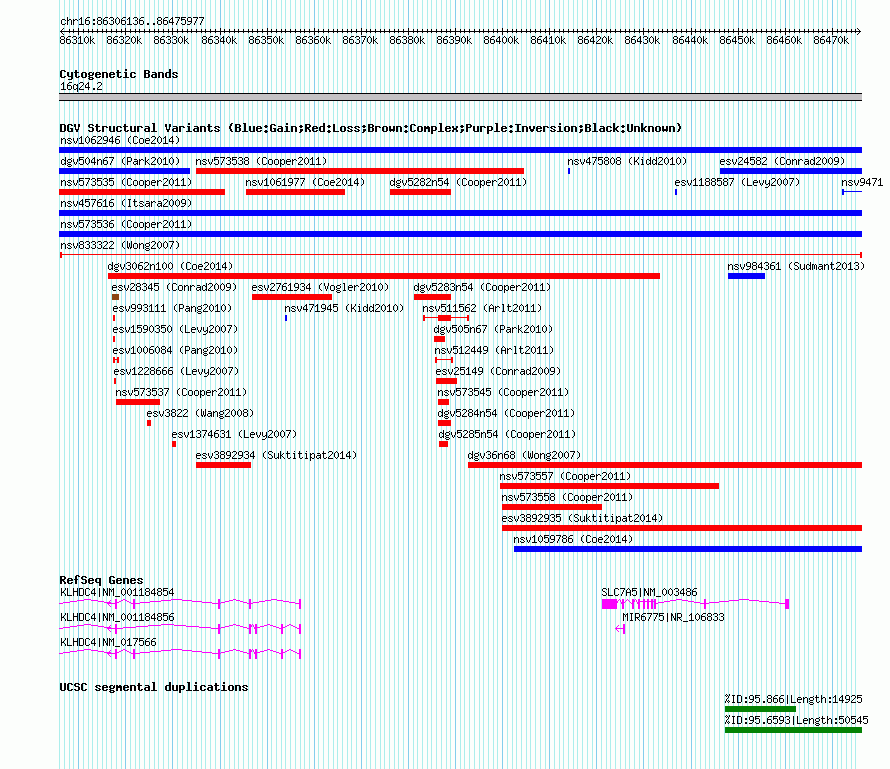This screenshot has width=890, height=769.
Task: Open nsv573545 (Cooper2011) variant
Action: [503, 392]
